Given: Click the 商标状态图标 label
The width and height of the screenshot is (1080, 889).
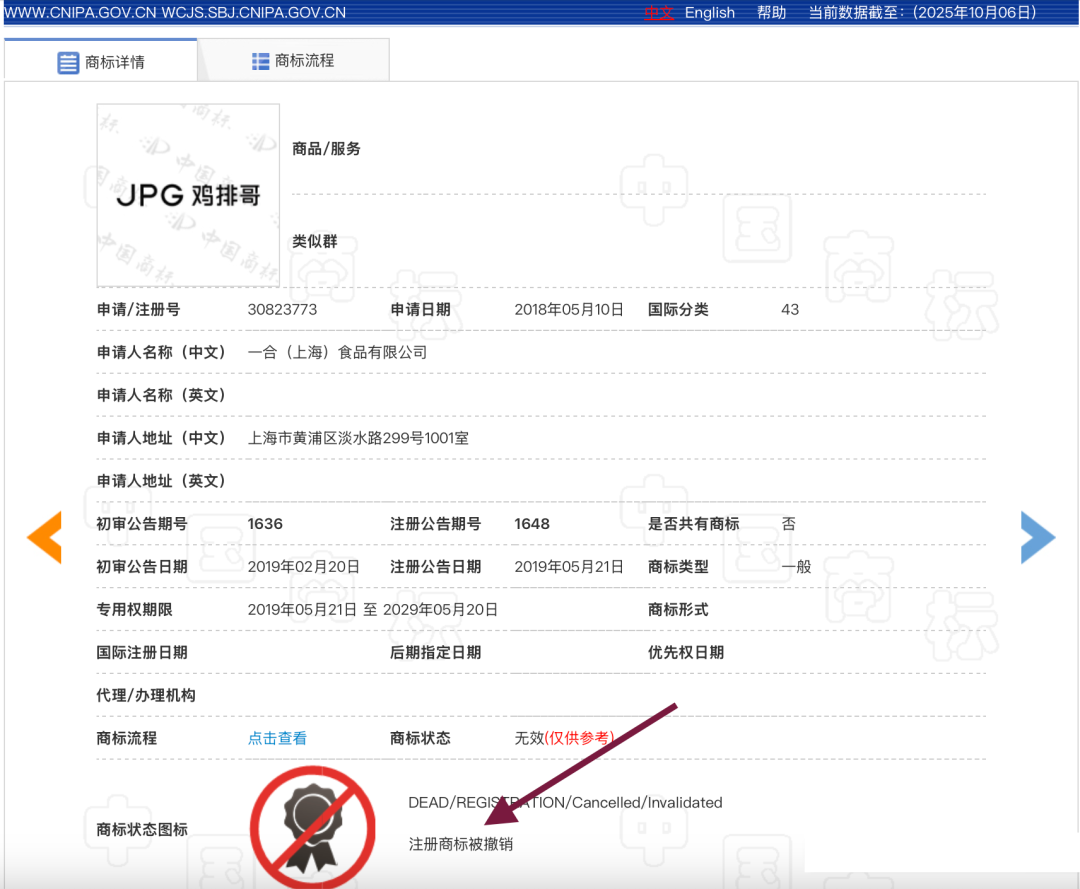Looking at the screenshot, I should [142, 829].
